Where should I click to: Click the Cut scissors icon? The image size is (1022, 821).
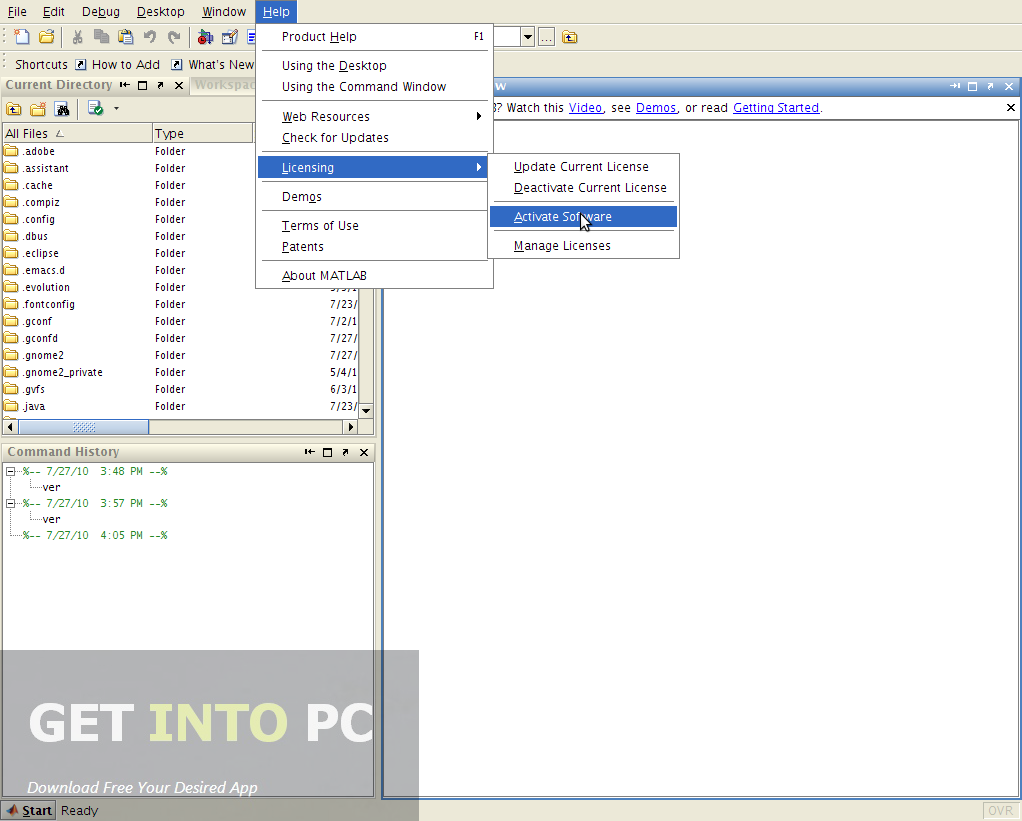tap(78, 37)
